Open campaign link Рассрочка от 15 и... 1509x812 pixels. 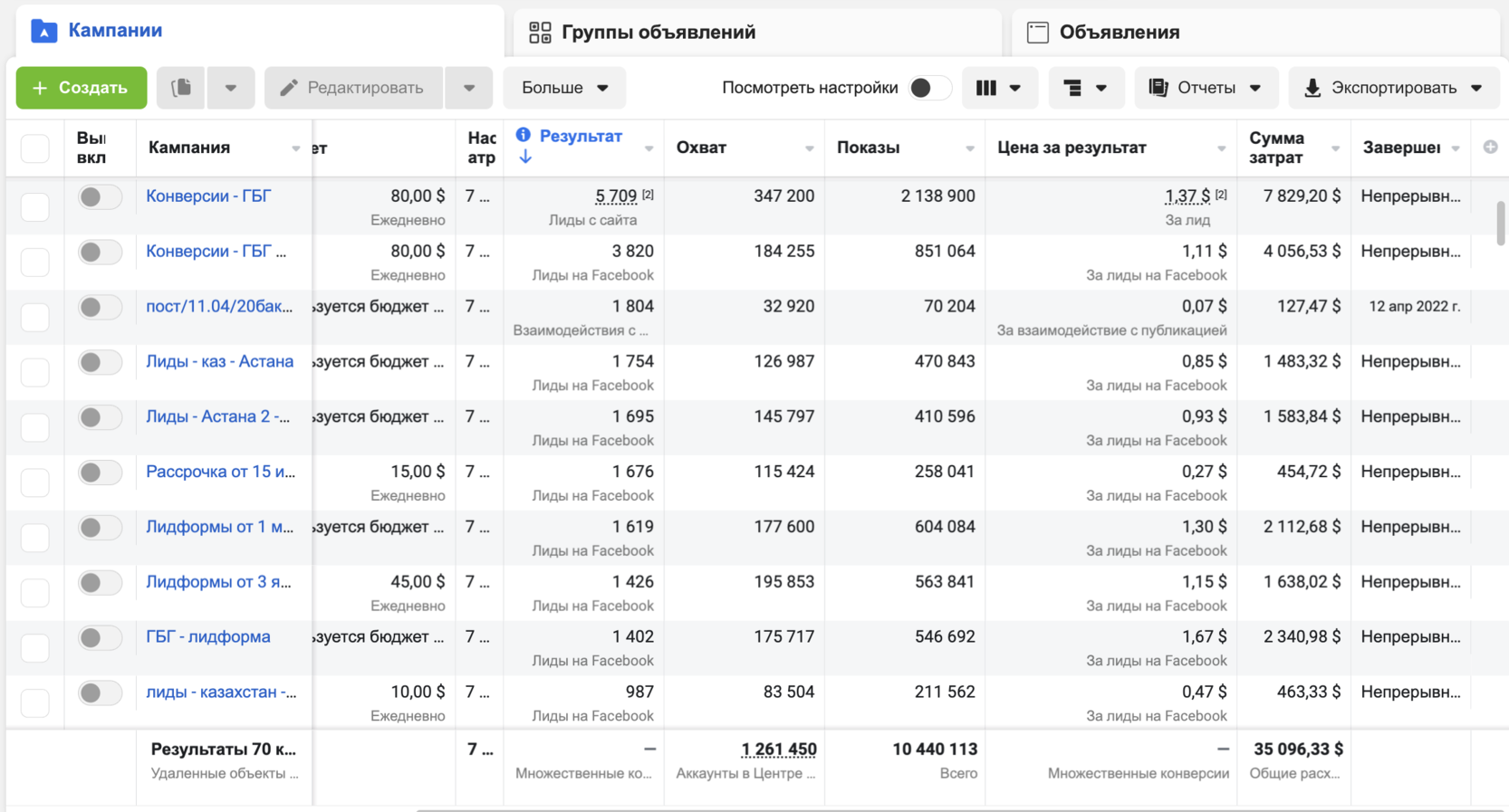point(220,472)
